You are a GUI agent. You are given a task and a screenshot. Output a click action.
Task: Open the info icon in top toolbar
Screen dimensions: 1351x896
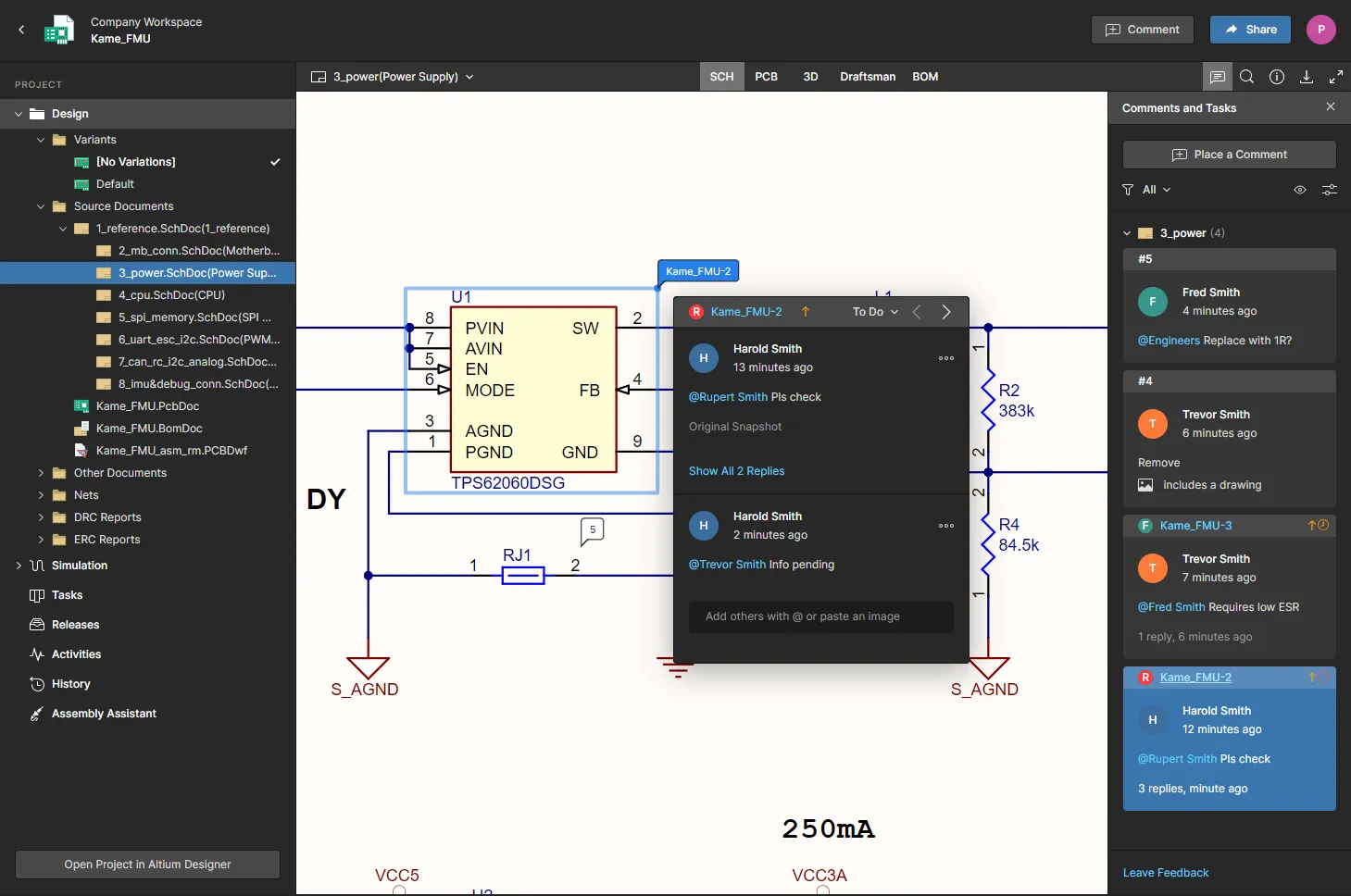1277,77
